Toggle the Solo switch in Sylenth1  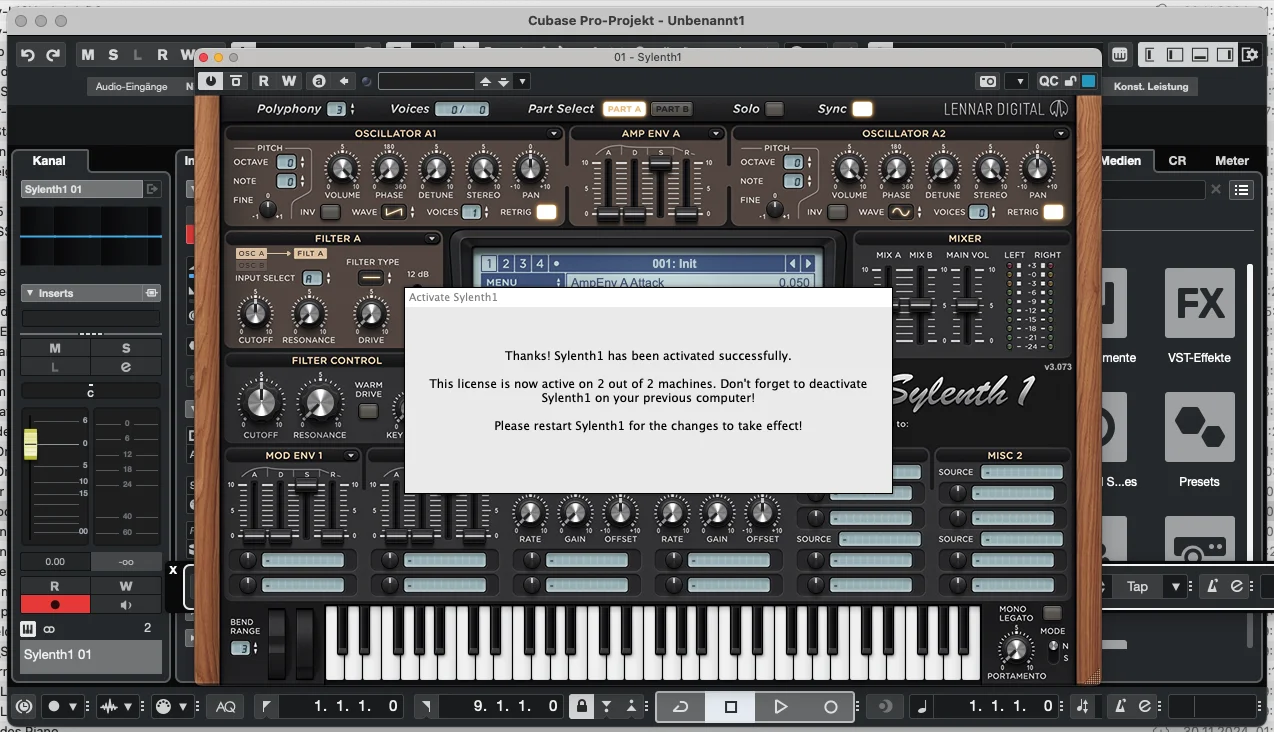click(x=775, y=109)
